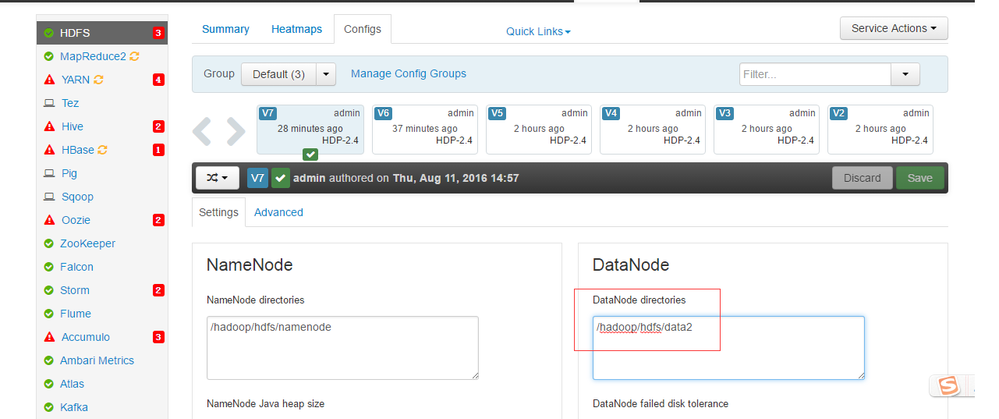Click the right arrow for next config versions
Viewport: 999px width, 419px height.
coord(235,130)
